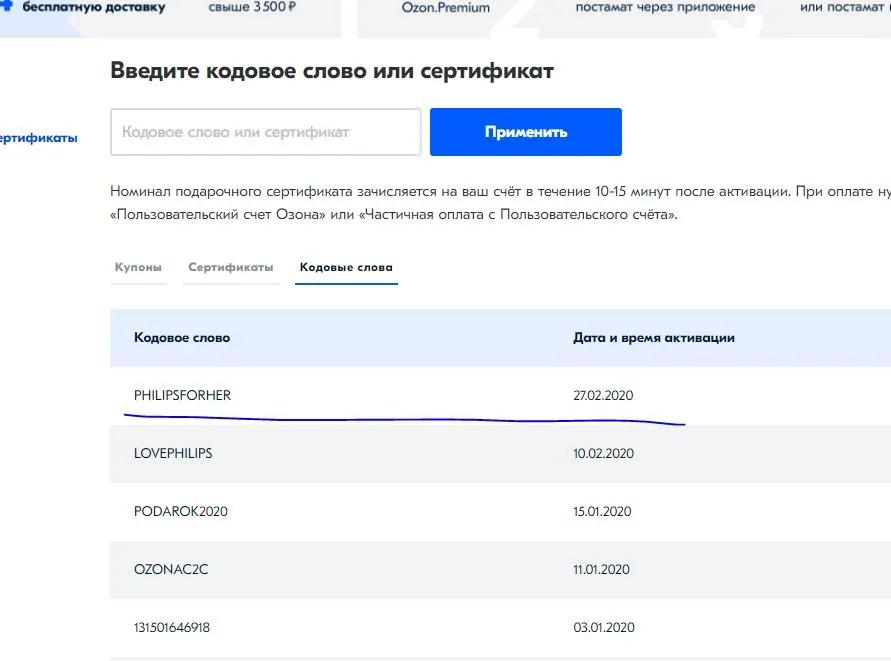
Task: Click the бесплатную доставку banner text
Action: click(94, 7)
